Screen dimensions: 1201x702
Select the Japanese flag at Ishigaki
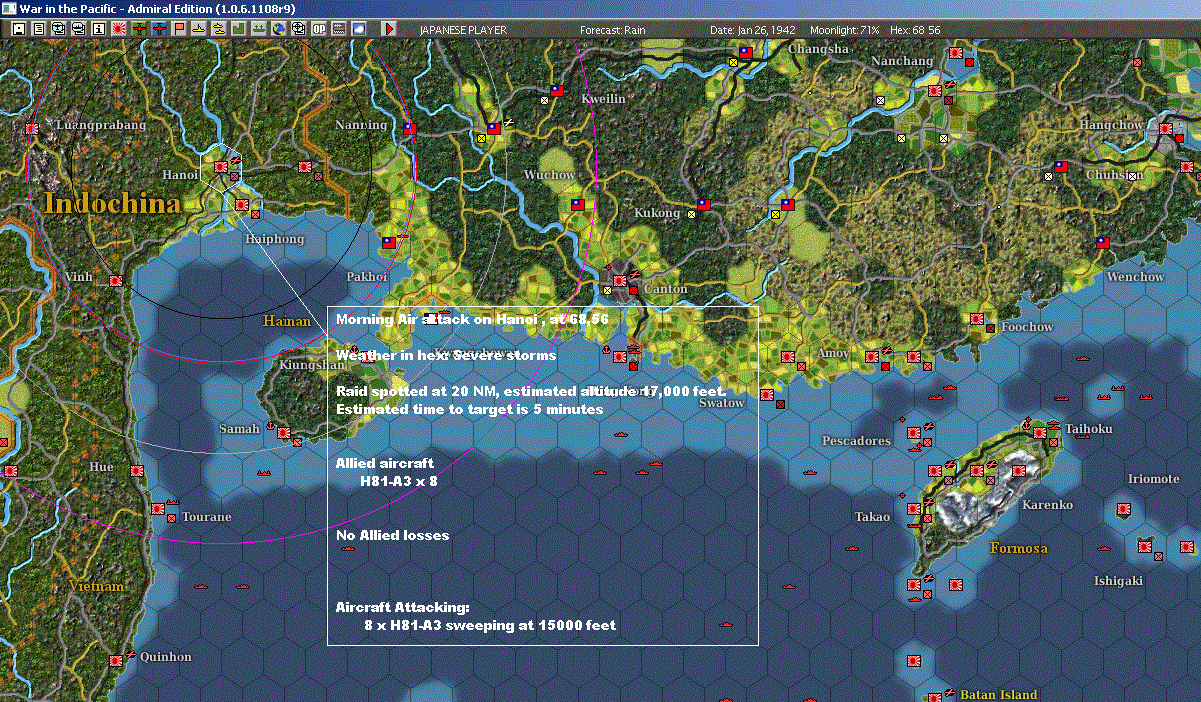[1144, 547]
